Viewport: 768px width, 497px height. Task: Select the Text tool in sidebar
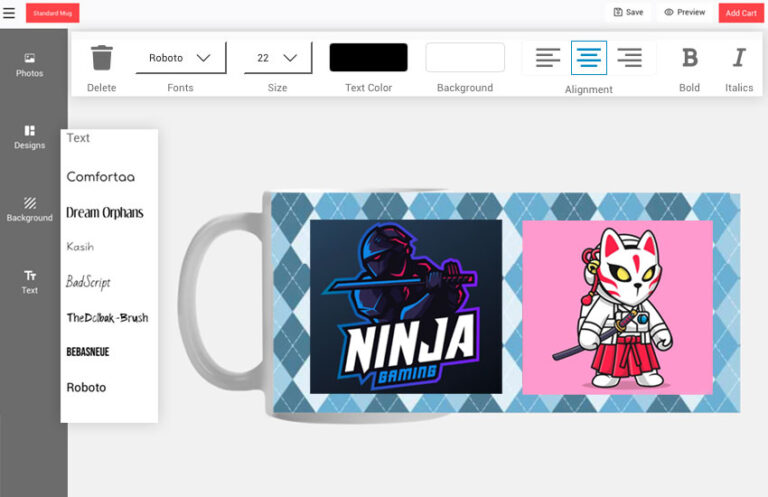tap(30, 281)
